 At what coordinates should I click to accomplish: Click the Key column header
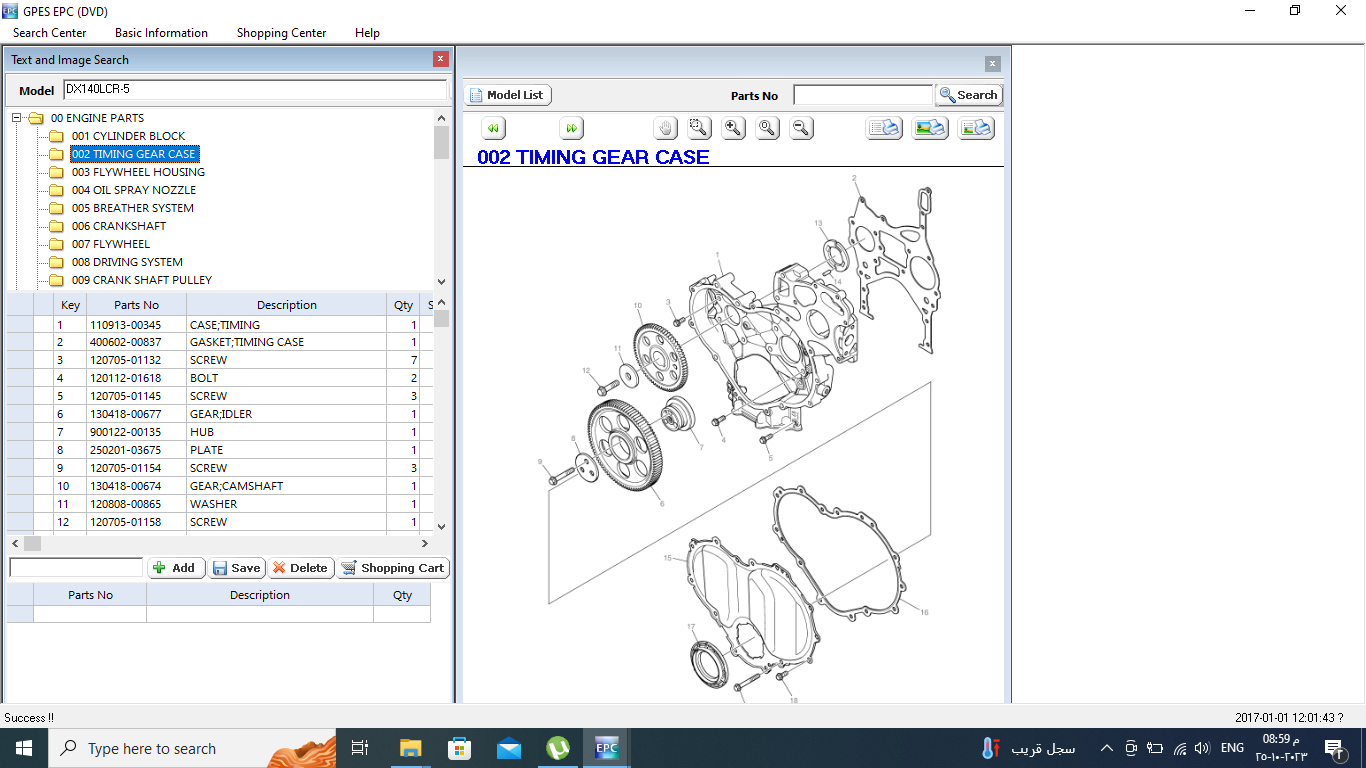(x=70, y=305)
